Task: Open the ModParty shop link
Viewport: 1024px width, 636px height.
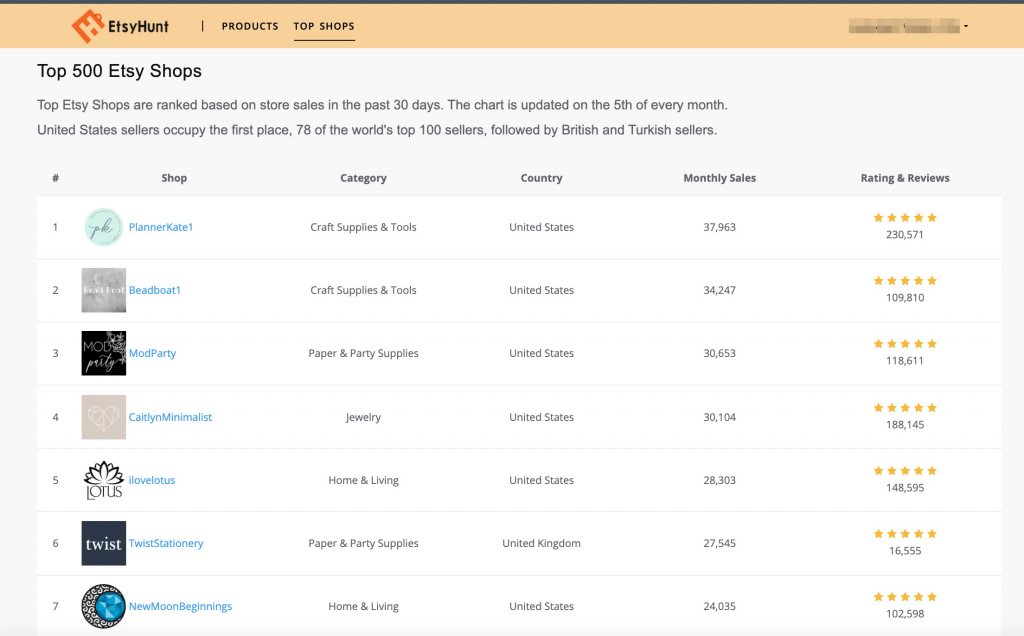Action: click(152, 353)
